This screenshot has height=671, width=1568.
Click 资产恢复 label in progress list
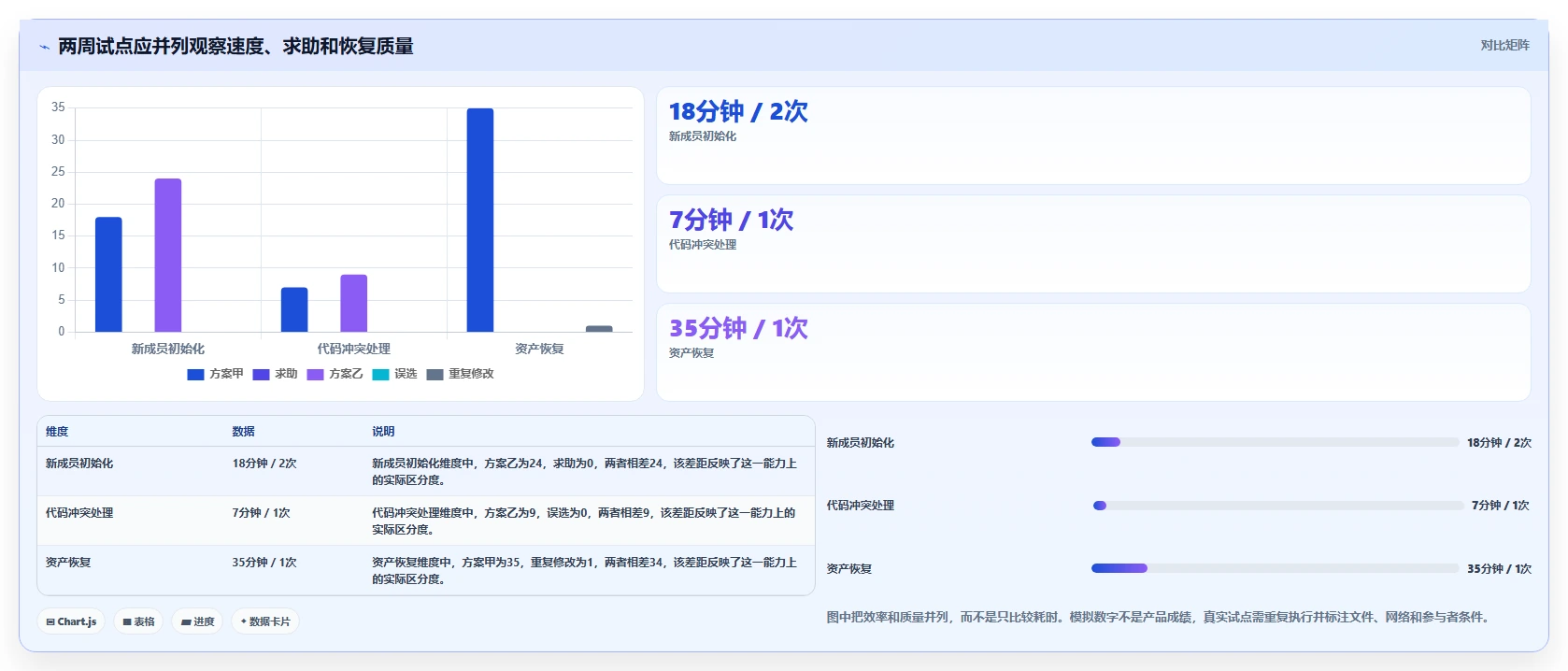[x=849, y=569]
